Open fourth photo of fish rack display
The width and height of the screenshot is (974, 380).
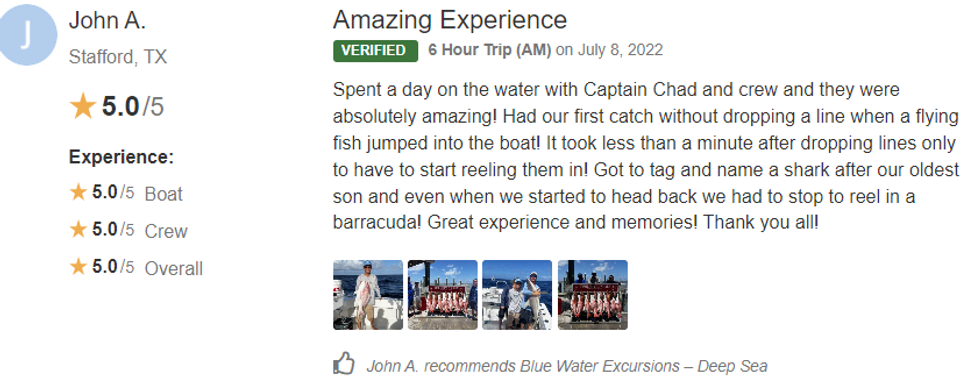click(593, 294)
